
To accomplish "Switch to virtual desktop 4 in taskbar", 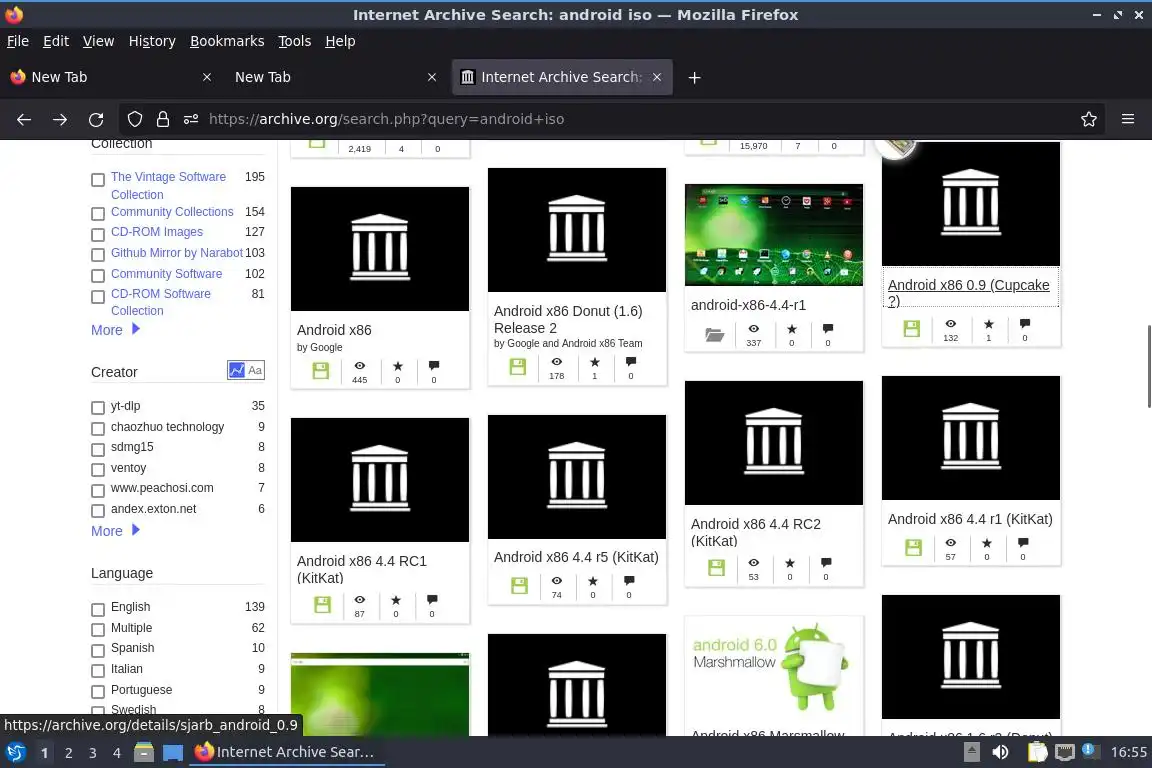I will pyautogui.click(x=116, y=753).
